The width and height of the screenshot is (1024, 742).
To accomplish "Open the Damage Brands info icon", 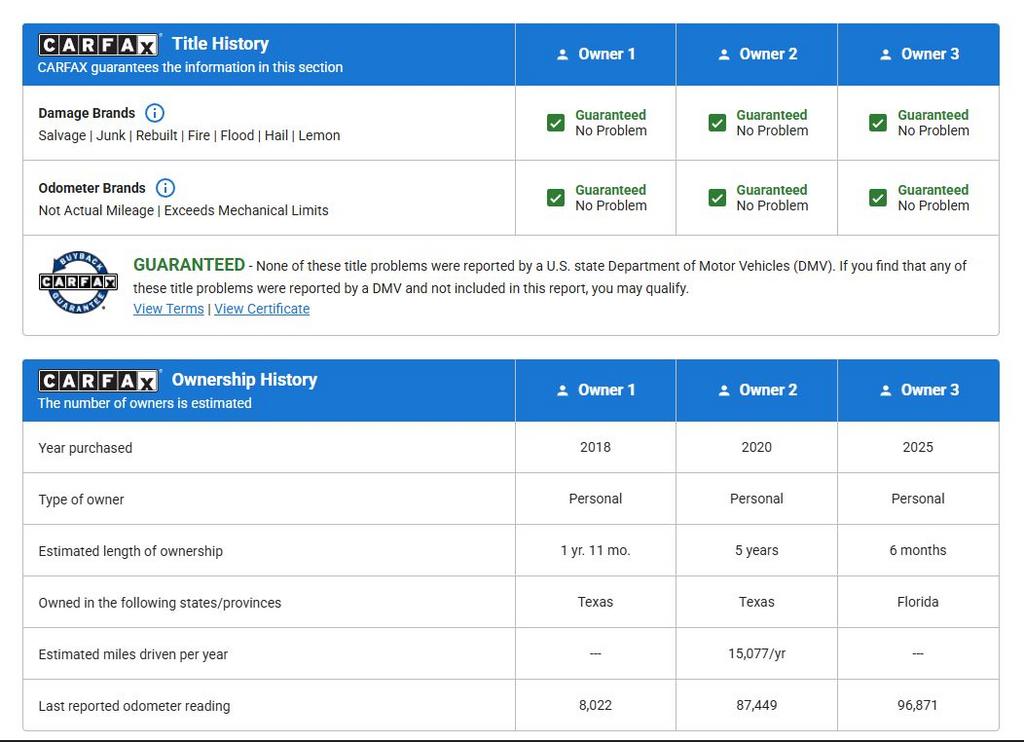I will 154,113.
